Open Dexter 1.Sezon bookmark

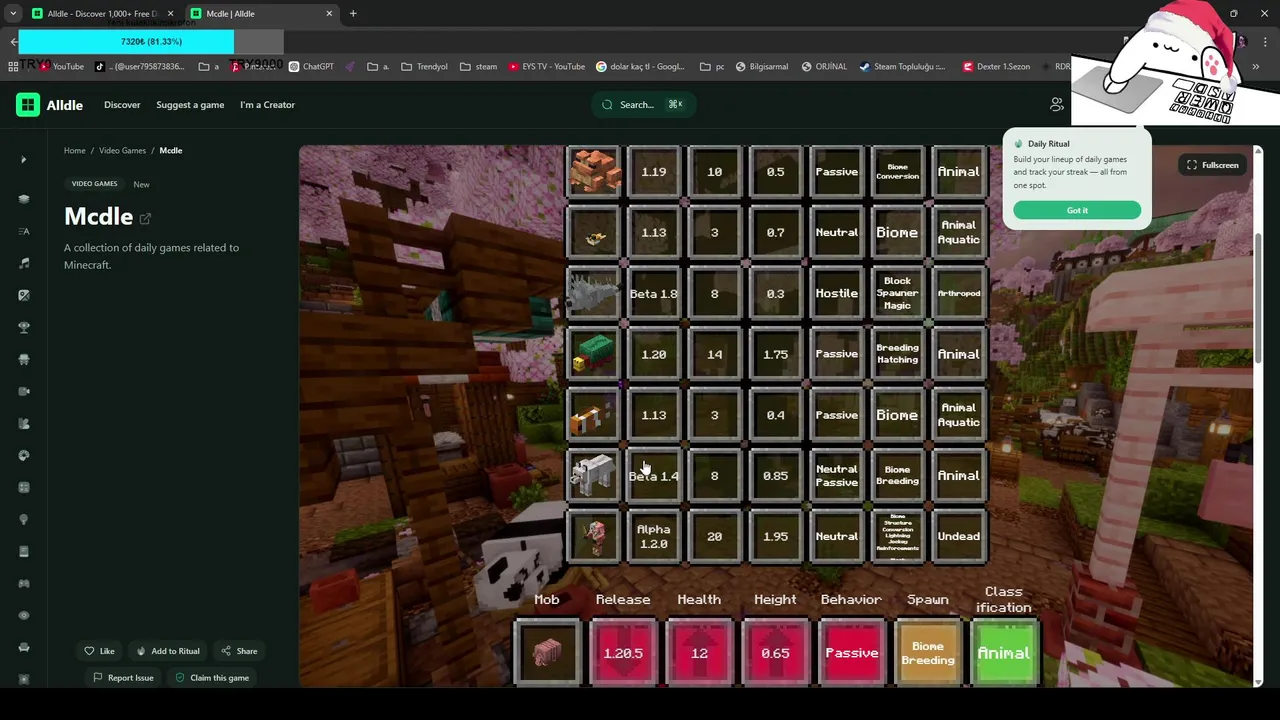[x=995, y=67]
